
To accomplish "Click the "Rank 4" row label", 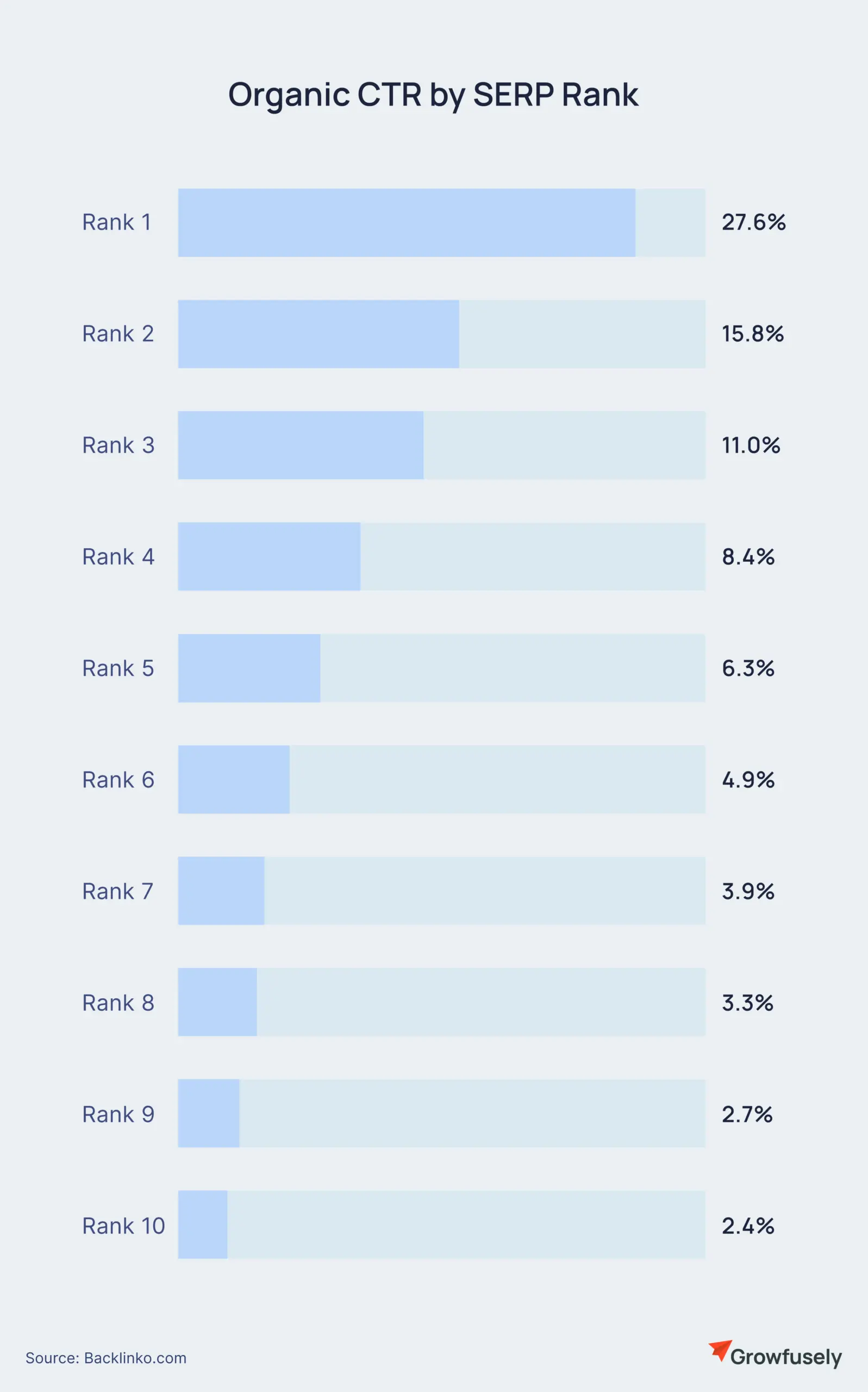I will click(x=118, y=557).
